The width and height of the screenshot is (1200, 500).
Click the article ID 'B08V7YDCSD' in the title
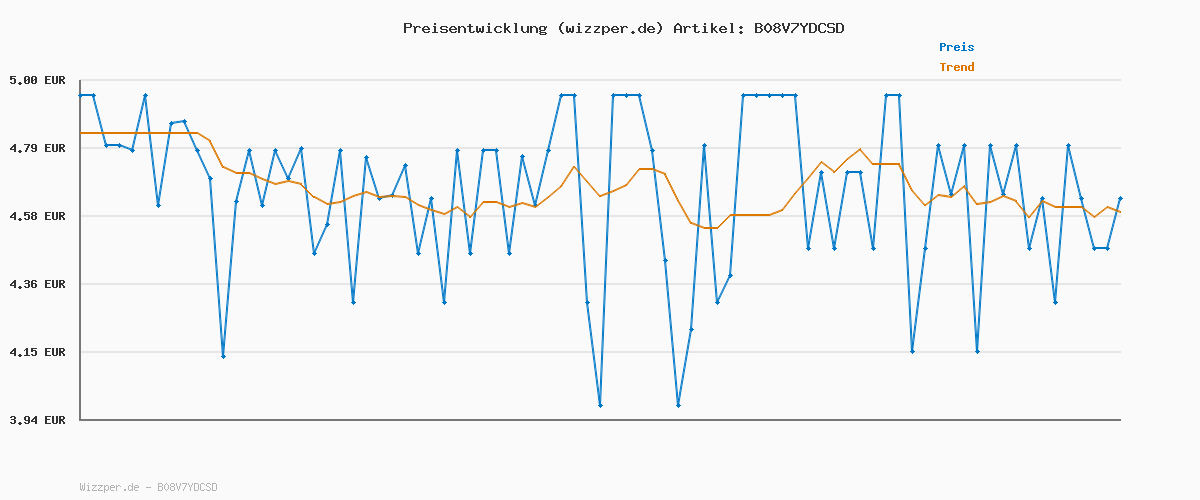pyautogui.click(x=795, y=28)
